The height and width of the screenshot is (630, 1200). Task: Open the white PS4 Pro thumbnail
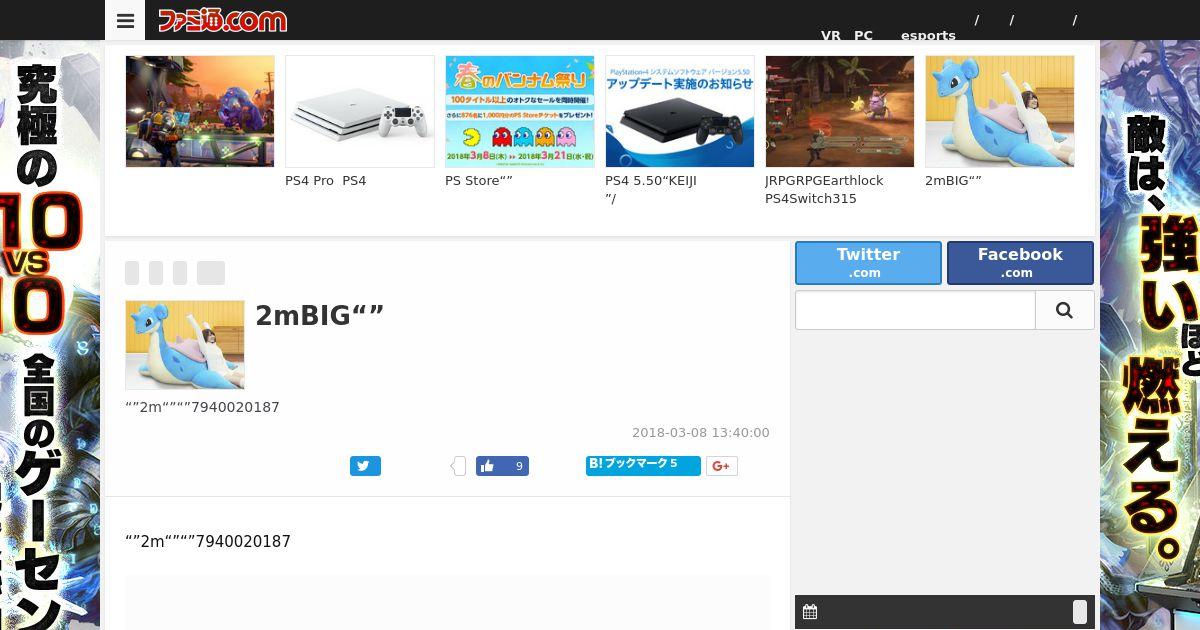click(360, 111)
